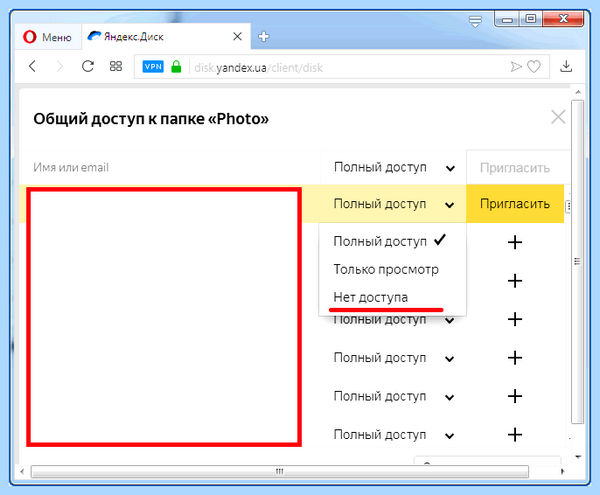Screen dimensions: 600x495
Task: Click the horizontal scrollbar thumb
Action: coord(280,471)
